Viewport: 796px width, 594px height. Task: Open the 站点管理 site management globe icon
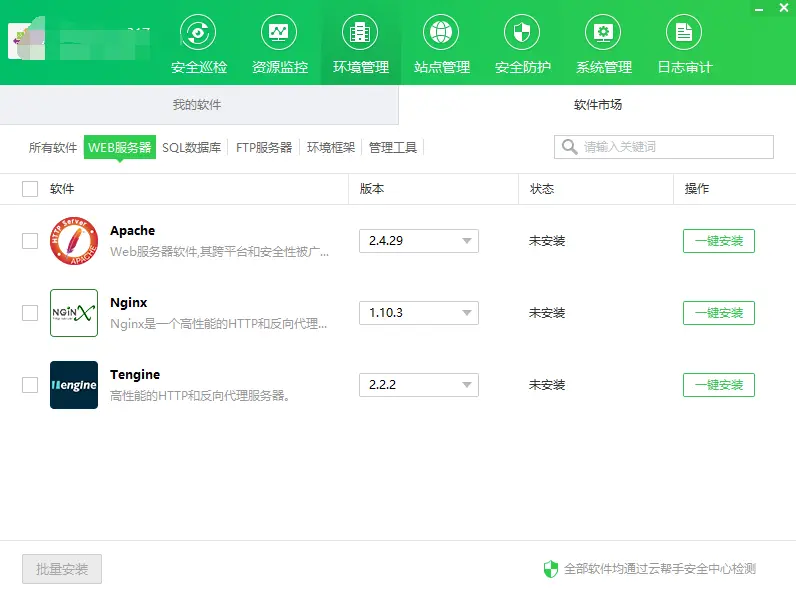click(441, 32)
